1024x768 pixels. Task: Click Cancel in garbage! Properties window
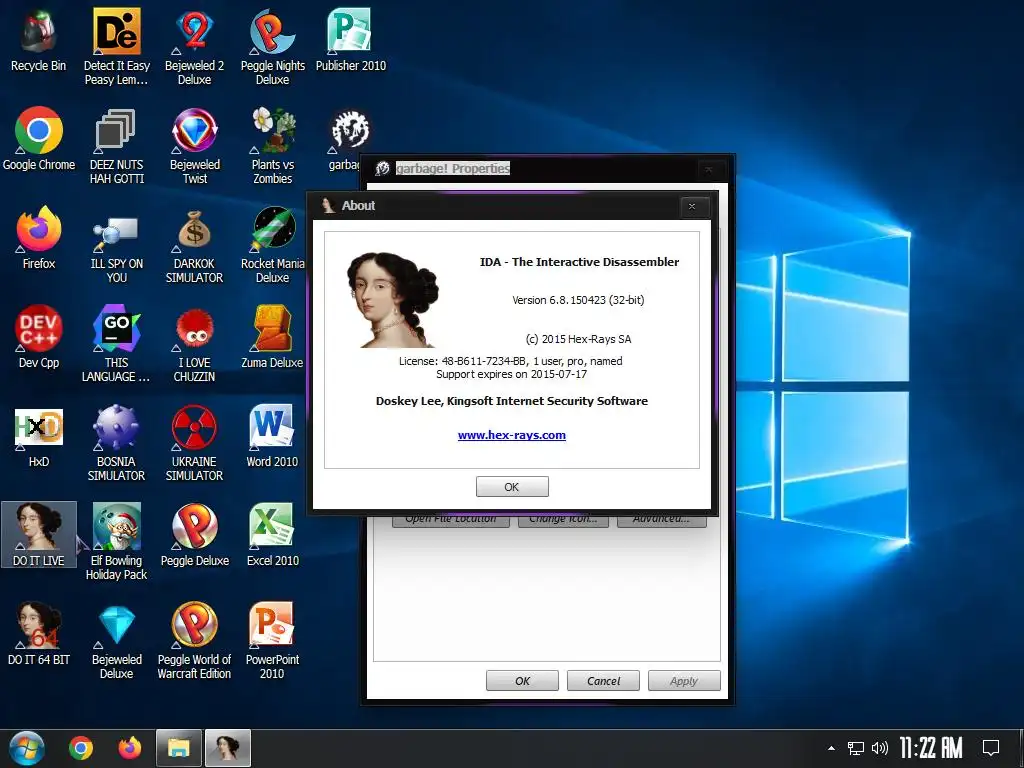pos(603,680)
